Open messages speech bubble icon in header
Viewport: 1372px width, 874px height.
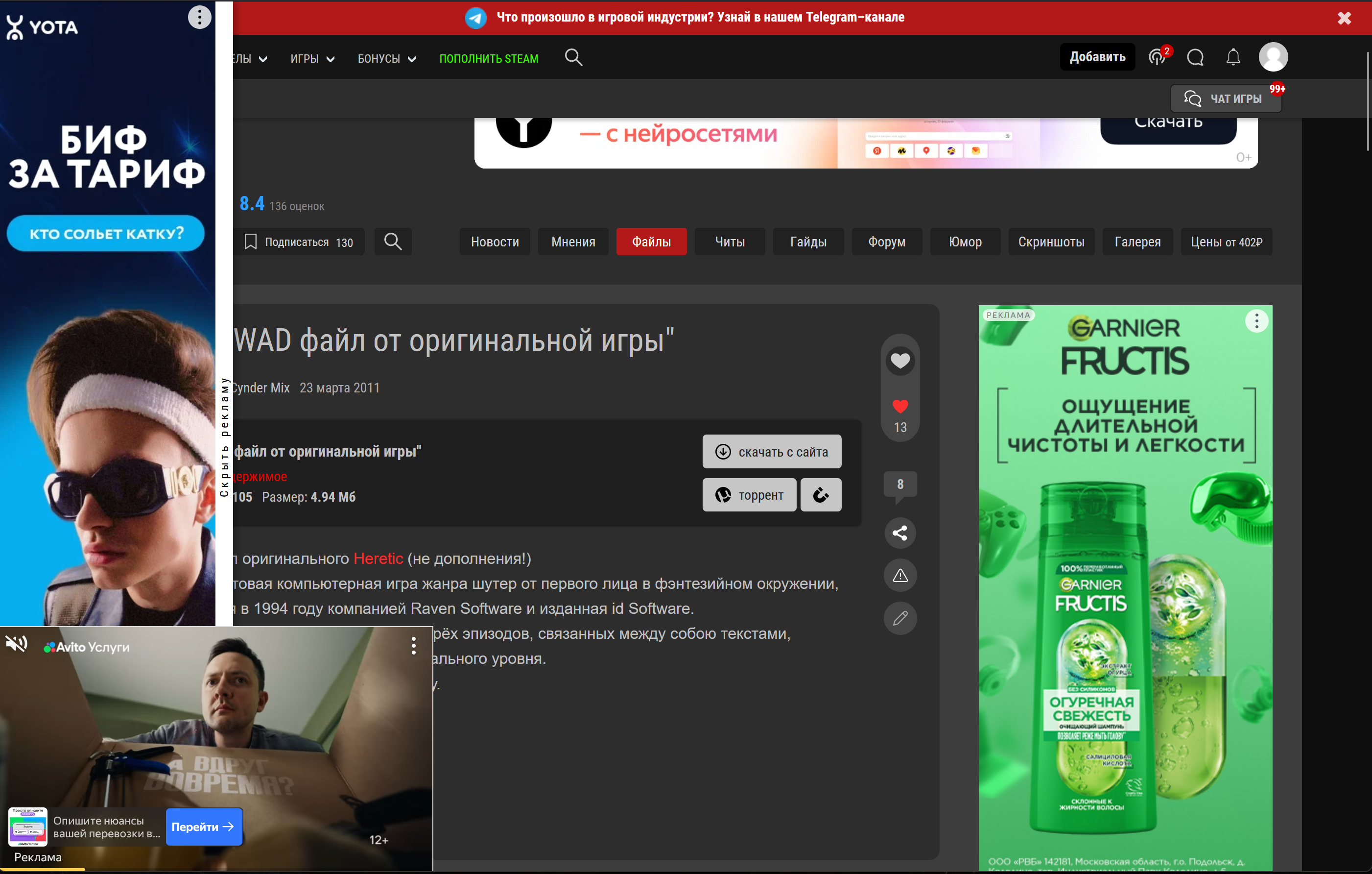coord(1195,58)
